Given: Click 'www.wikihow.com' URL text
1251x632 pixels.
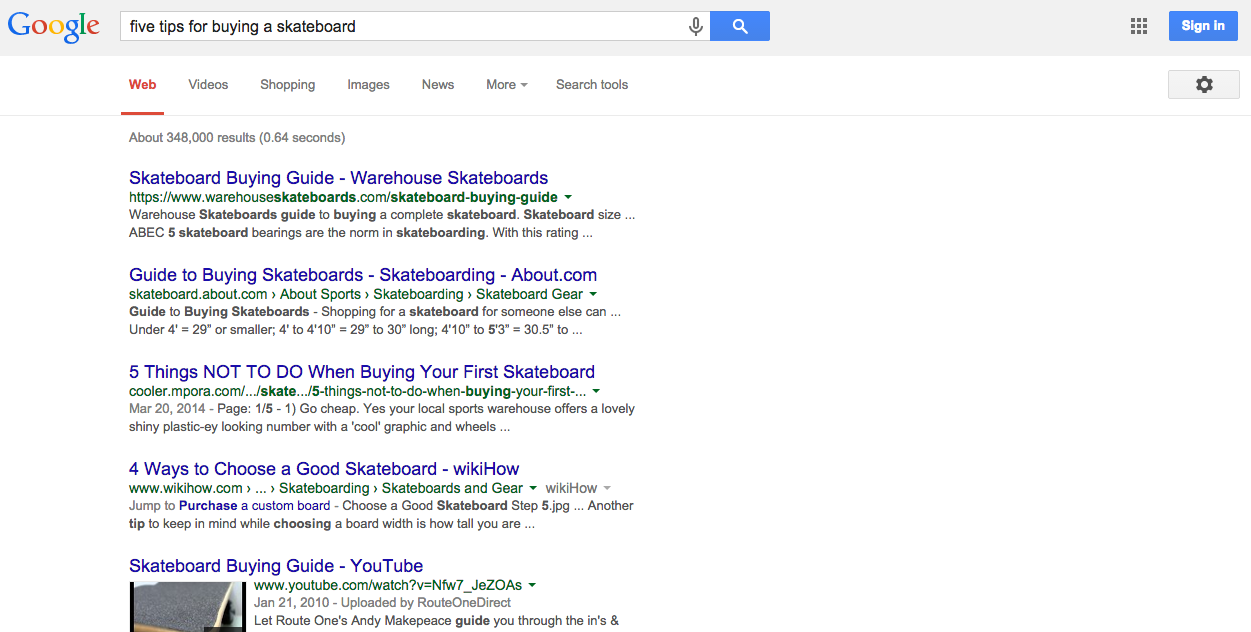Looking at the screenshot, I should pos(186,488).
